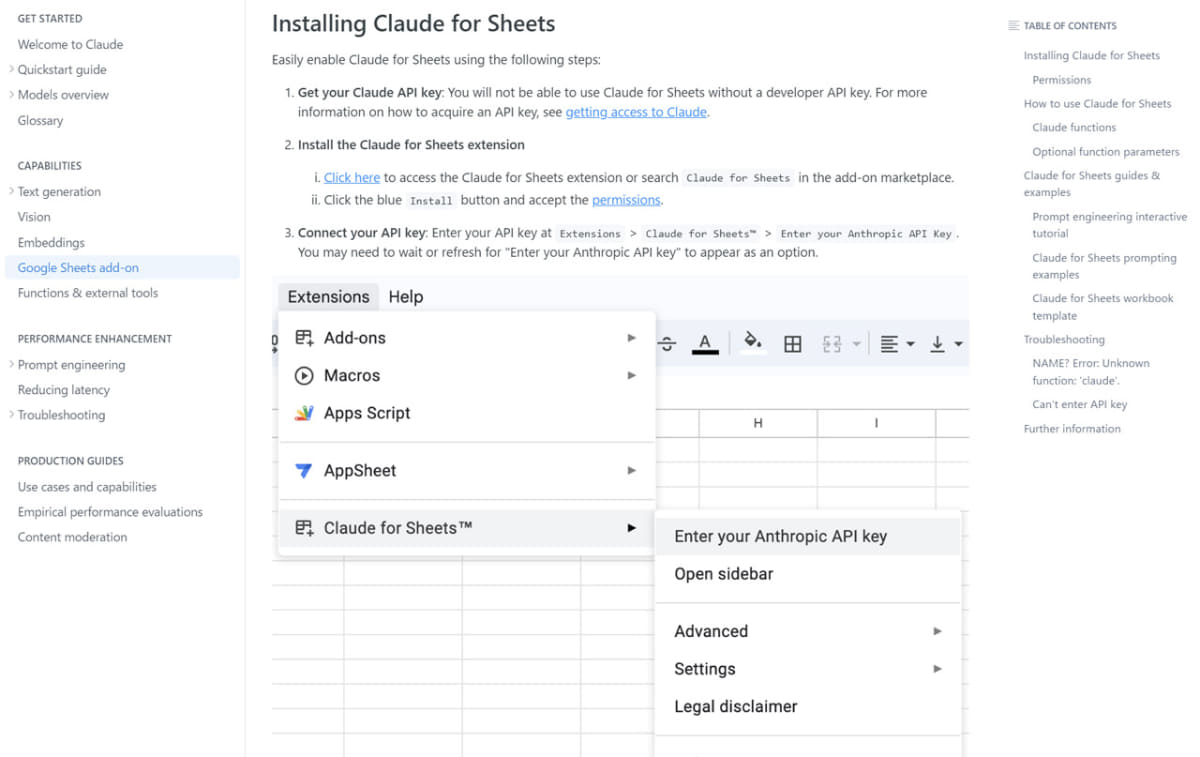1200x757 pixels.
Task: Open the Vision page
Action: [x=34, y=216]
